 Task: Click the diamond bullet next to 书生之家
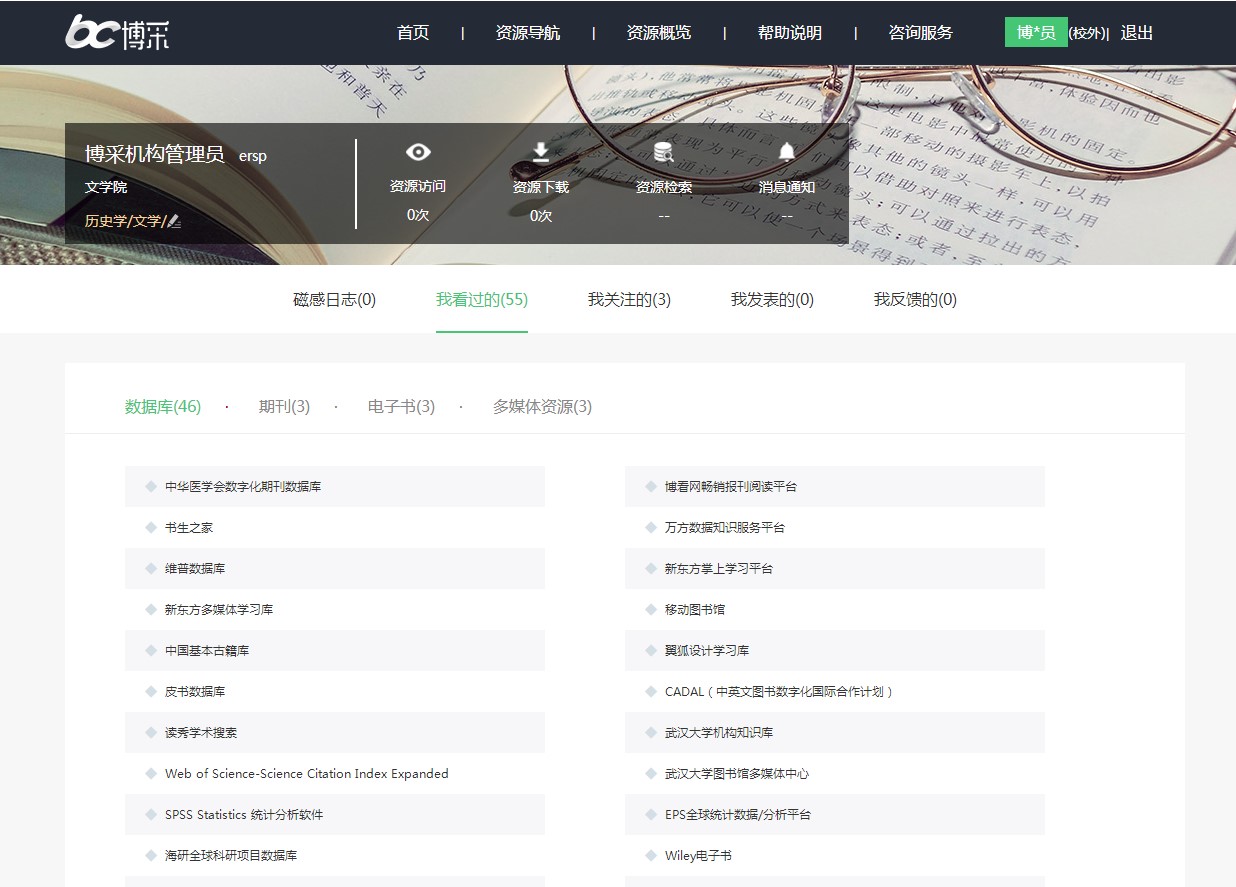[151, 527]
